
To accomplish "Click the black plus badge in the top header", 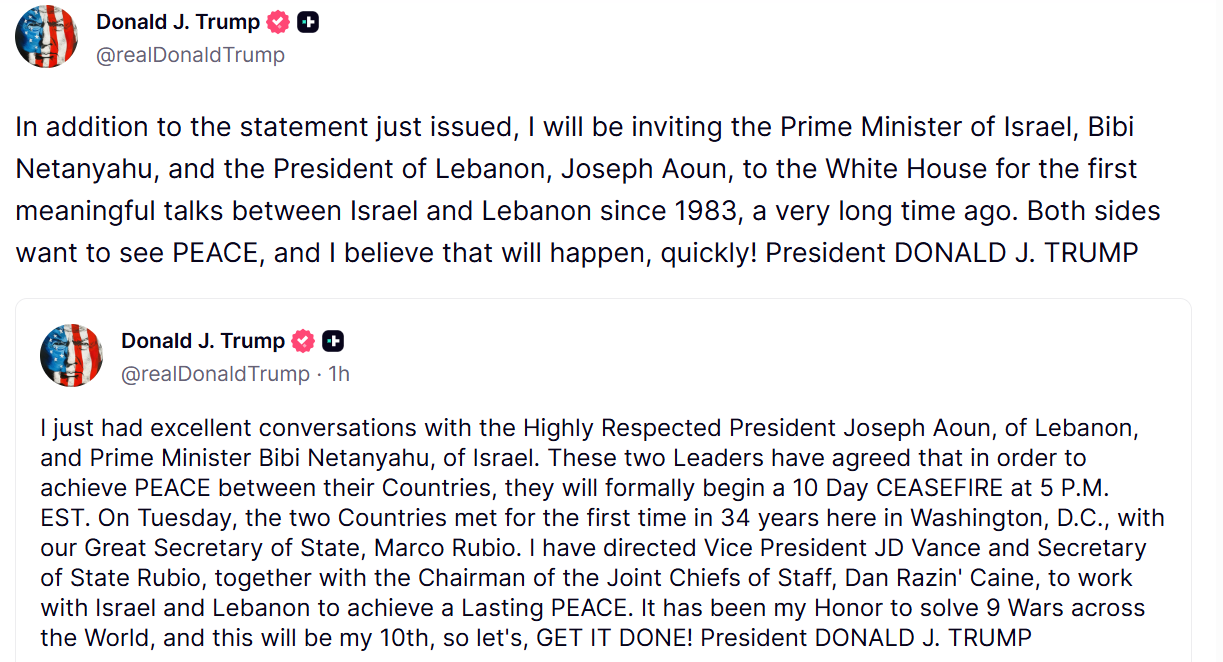I will [x=308, y=22].
